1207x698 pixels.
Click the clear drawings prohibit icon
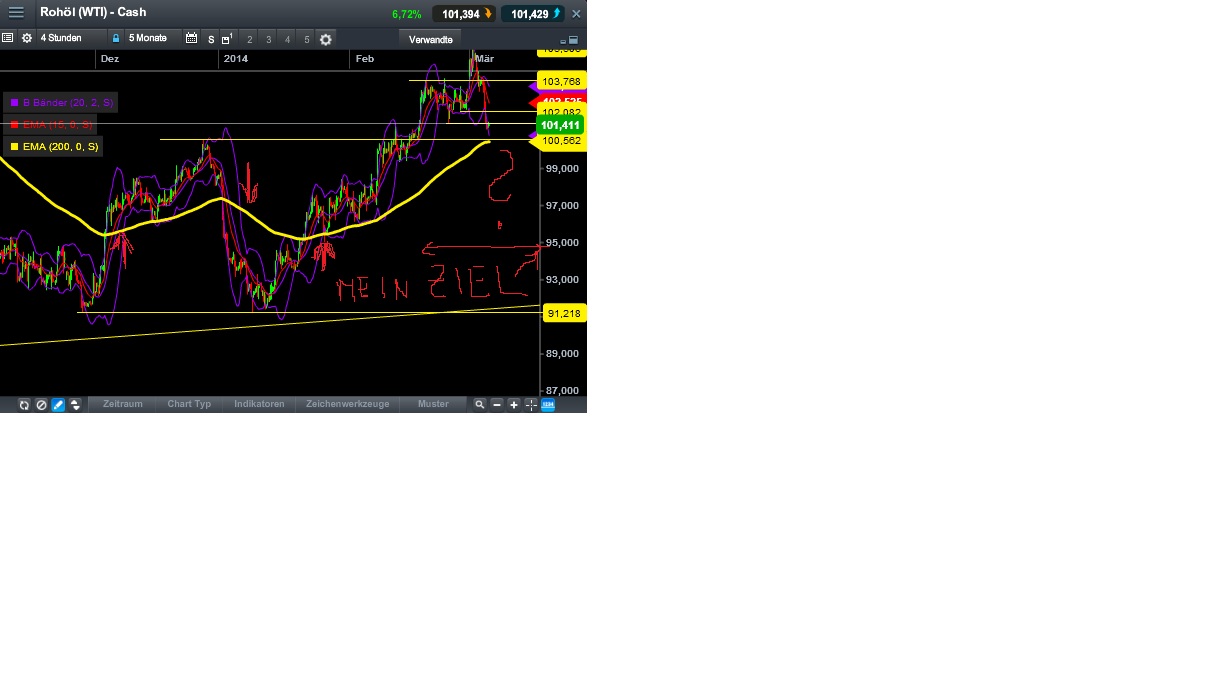pos(41,404)
